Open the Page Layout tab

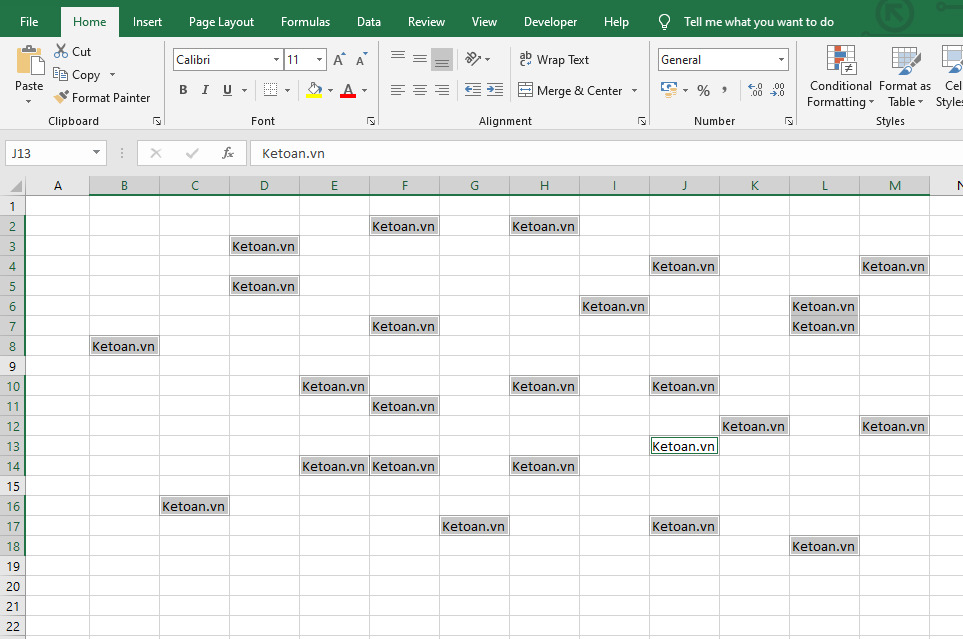(x=221, y=22)
